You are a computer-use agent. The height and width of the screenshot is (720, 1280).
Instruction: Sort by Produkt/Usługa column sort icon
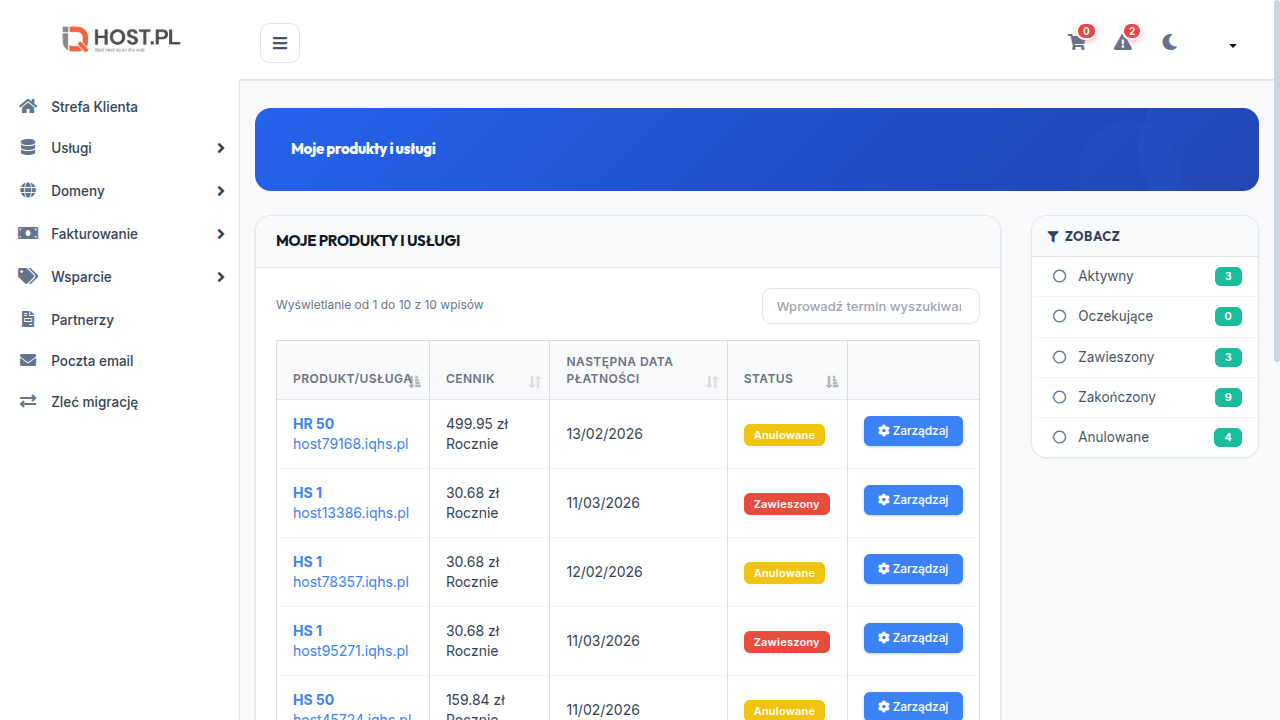pyautogui.click(x=415, y=381)
